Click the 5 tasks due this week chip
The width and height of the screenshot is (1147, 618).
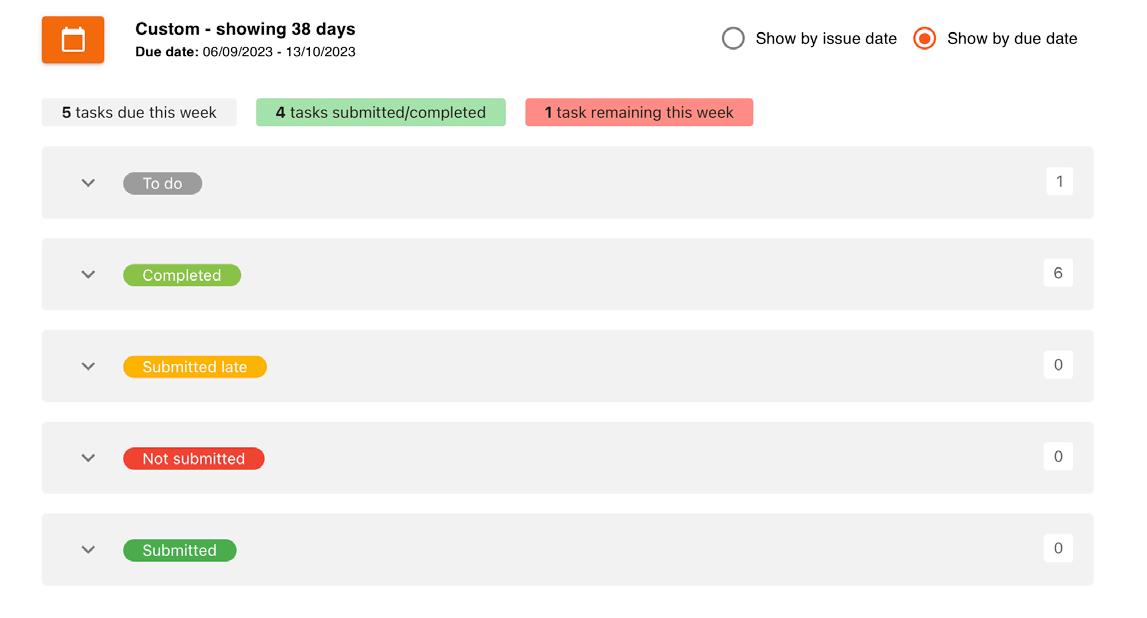139,112
